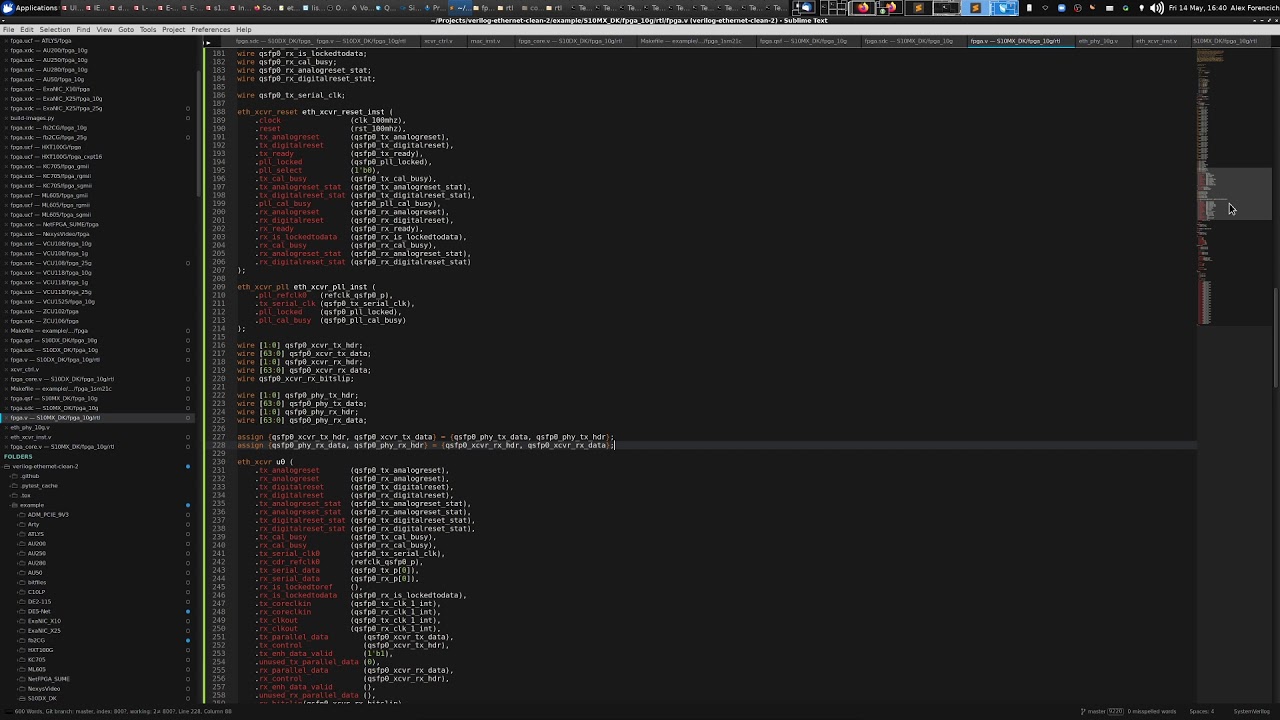
Task: Open the S10DX_DK folder icon
Action: point(22,698)
